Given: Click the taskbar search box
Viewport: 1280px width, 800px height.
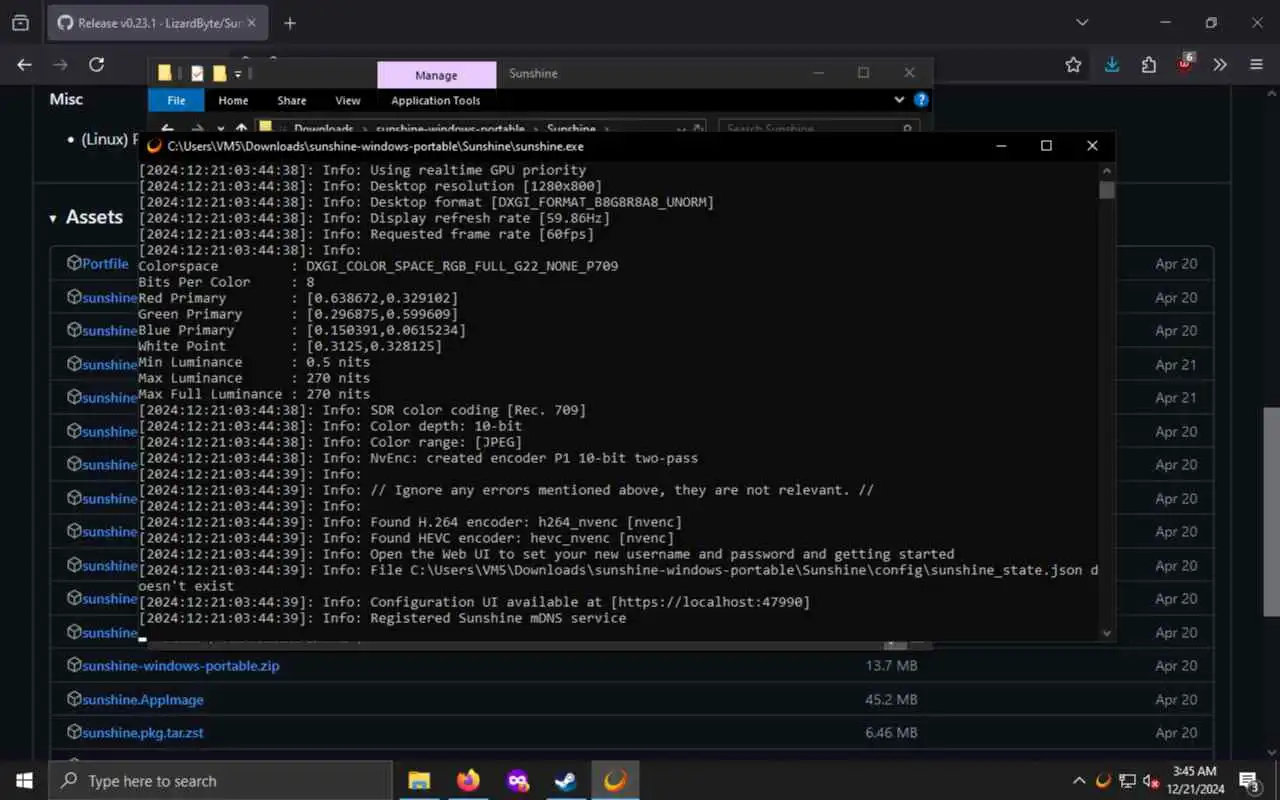Looking at the screenshot, I should pyautogui.click(x=220, y=781).
